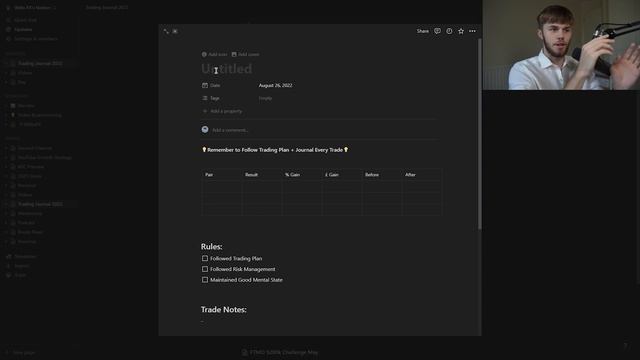This screenshot has width=640, height=360.
Task: Click the Tags property list icon
Action: coord(205,98)
